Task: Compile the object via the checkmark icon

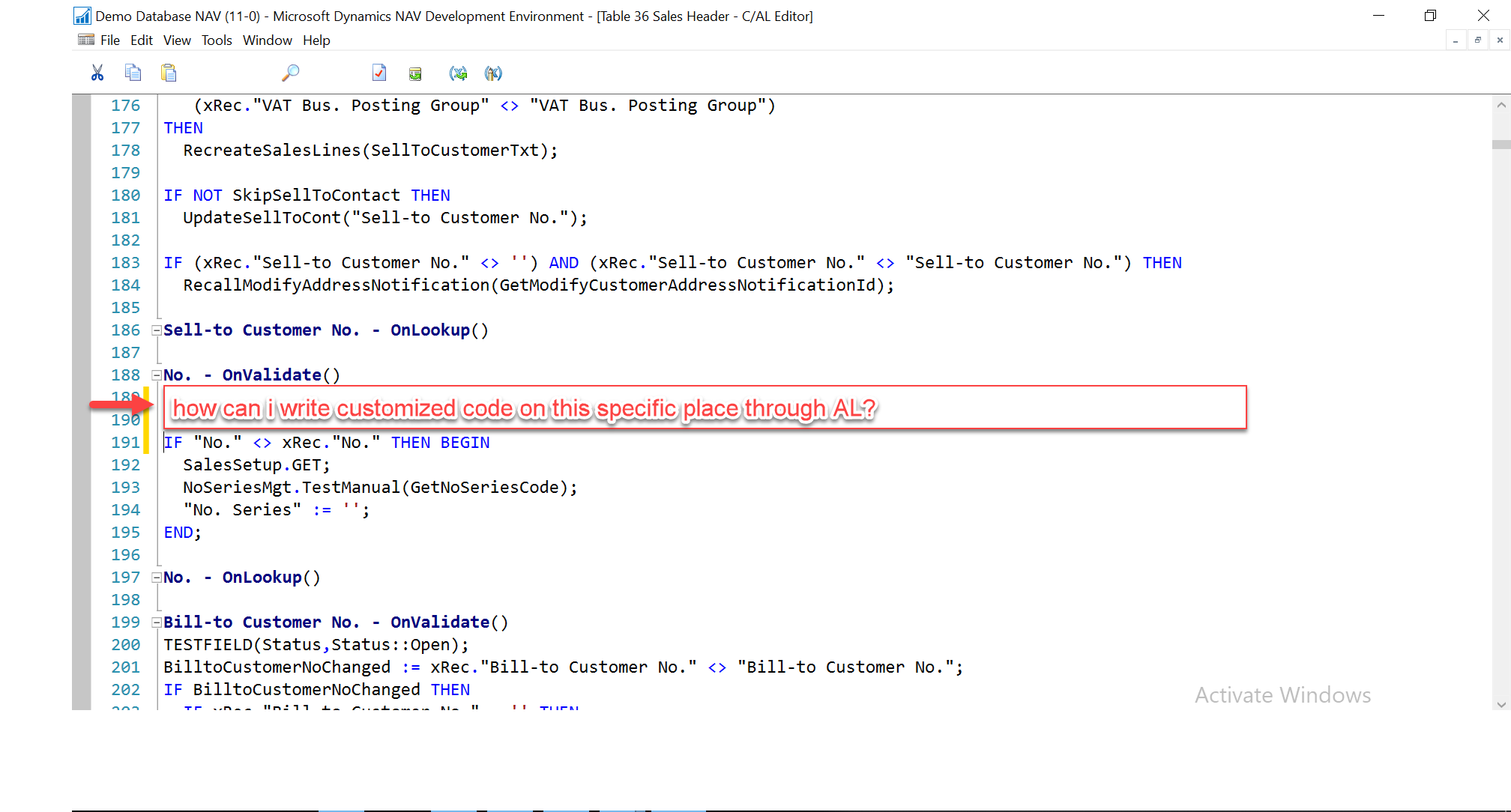Action: coord(379,73)
